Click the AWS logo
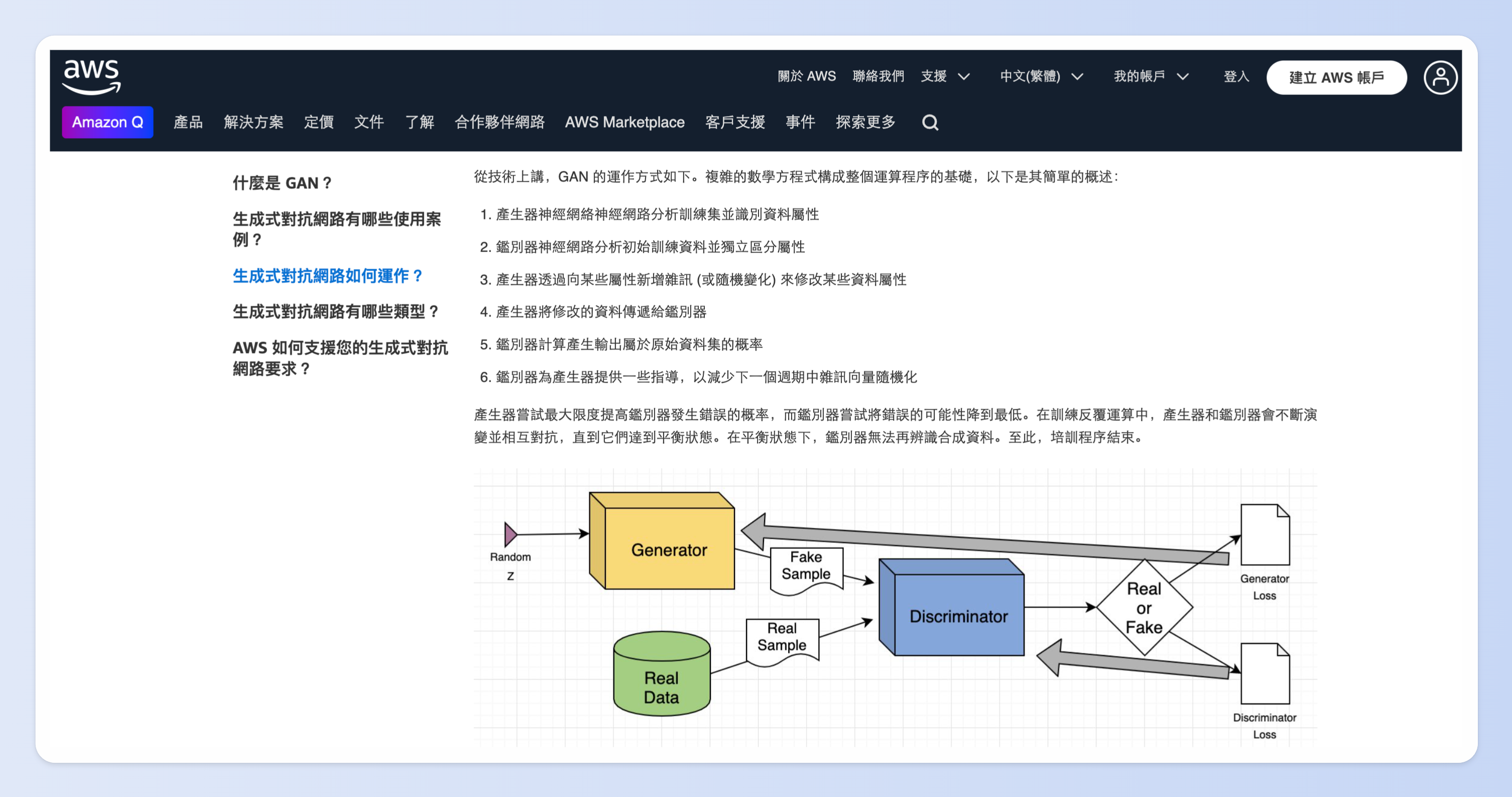The width and height of the screenshot is (1512, 797). 91,77
